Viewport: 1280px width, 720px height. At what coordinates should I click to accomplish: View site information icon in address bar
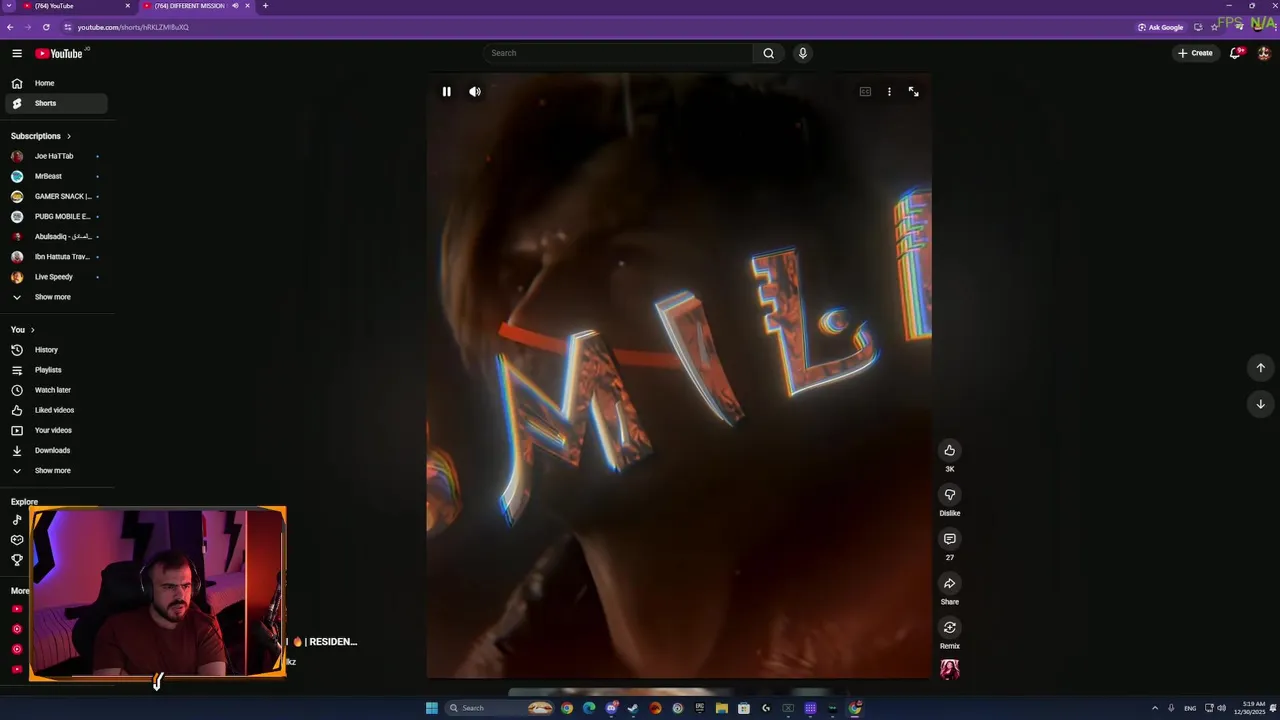(x=67, y=27)
